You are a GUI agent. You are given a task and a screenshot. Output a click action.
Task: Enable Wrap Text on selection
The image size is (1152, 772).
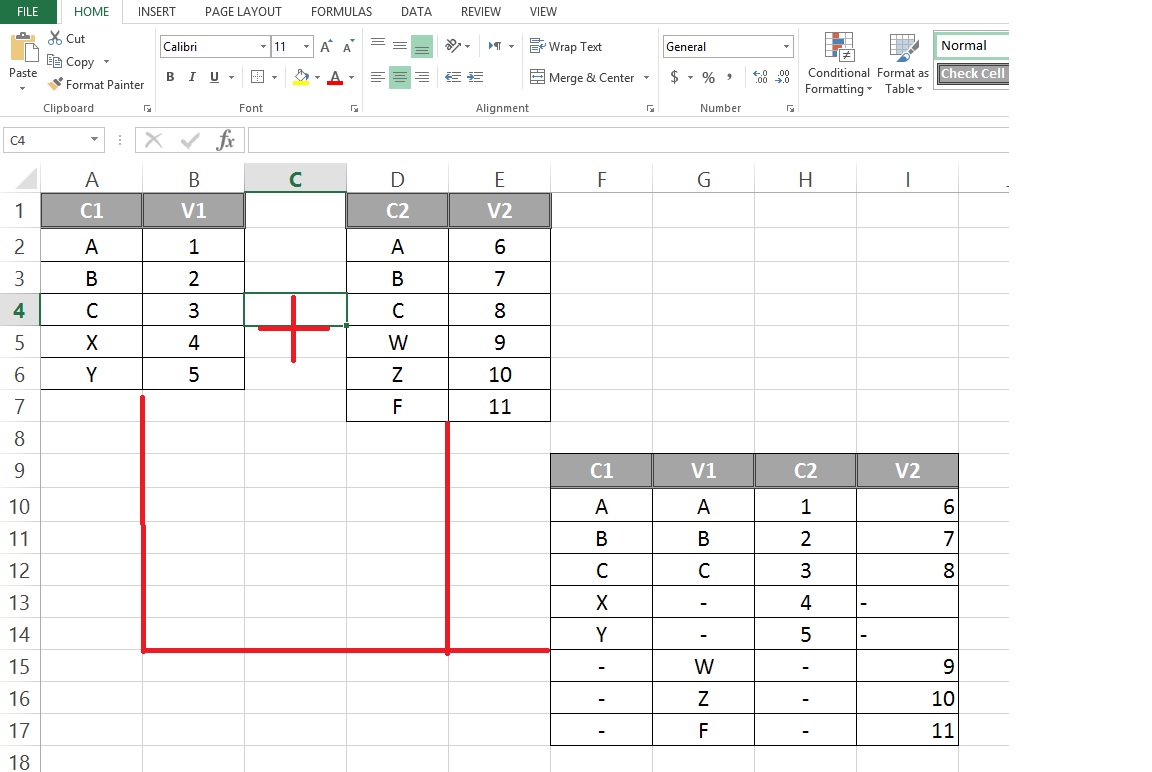click(x=567, y=46)
